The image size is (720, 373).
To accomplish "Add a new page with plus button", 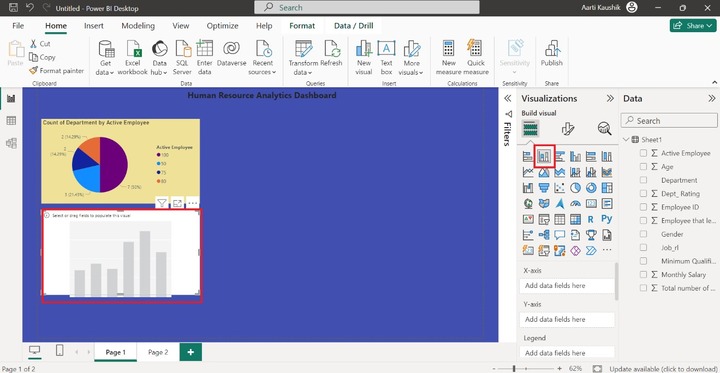I will pyautogui.click(x=191, y=352).
